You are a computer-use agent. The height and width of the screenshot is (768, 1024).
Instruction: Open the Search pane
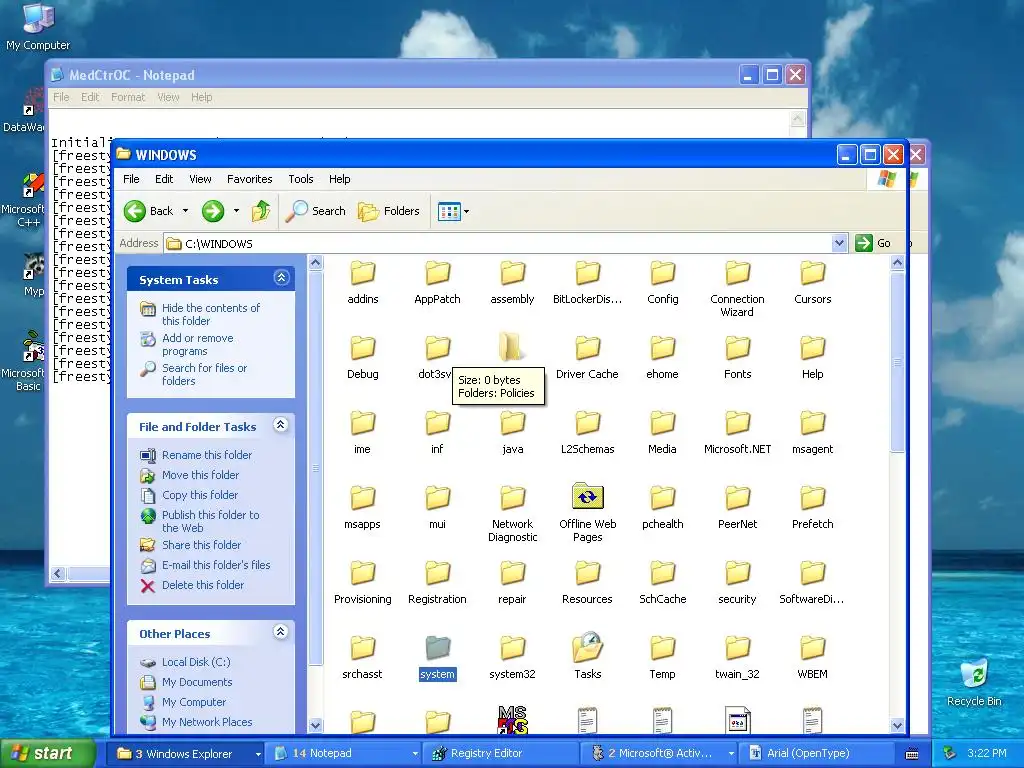click(316, 211)
